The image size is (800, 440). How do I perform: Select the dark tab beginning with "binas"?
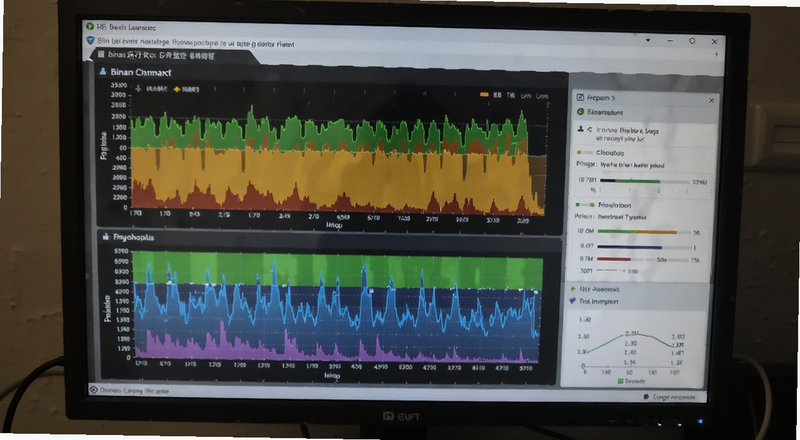173,55
